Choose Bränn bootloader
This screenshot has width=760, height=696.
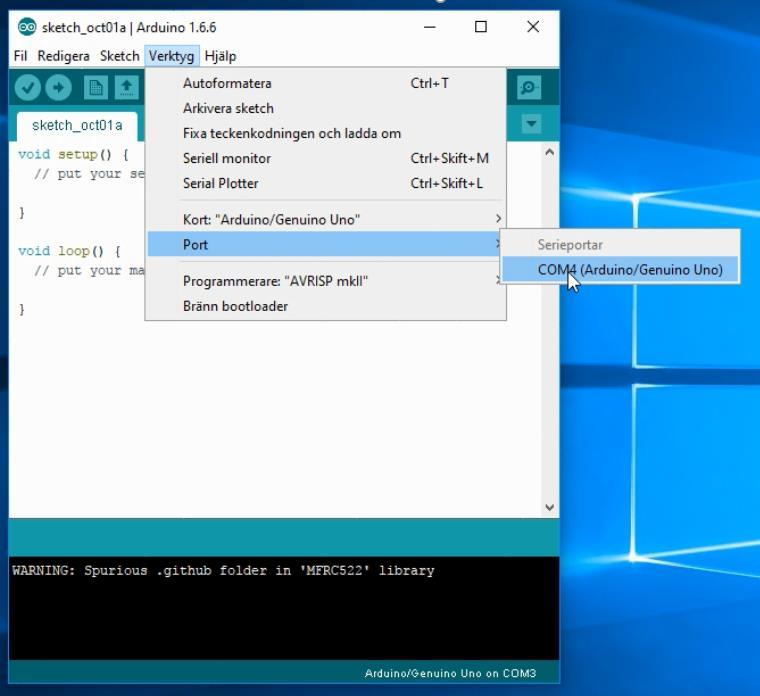[326, 306]
